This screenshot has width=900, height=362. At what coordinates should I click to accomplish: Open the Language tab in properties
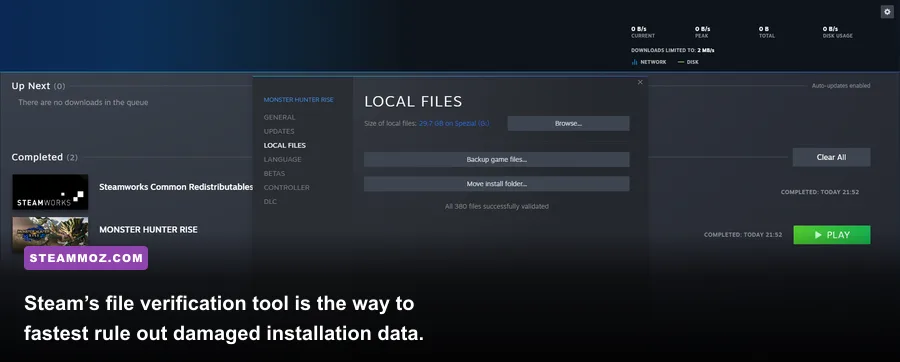coord(282,159)
